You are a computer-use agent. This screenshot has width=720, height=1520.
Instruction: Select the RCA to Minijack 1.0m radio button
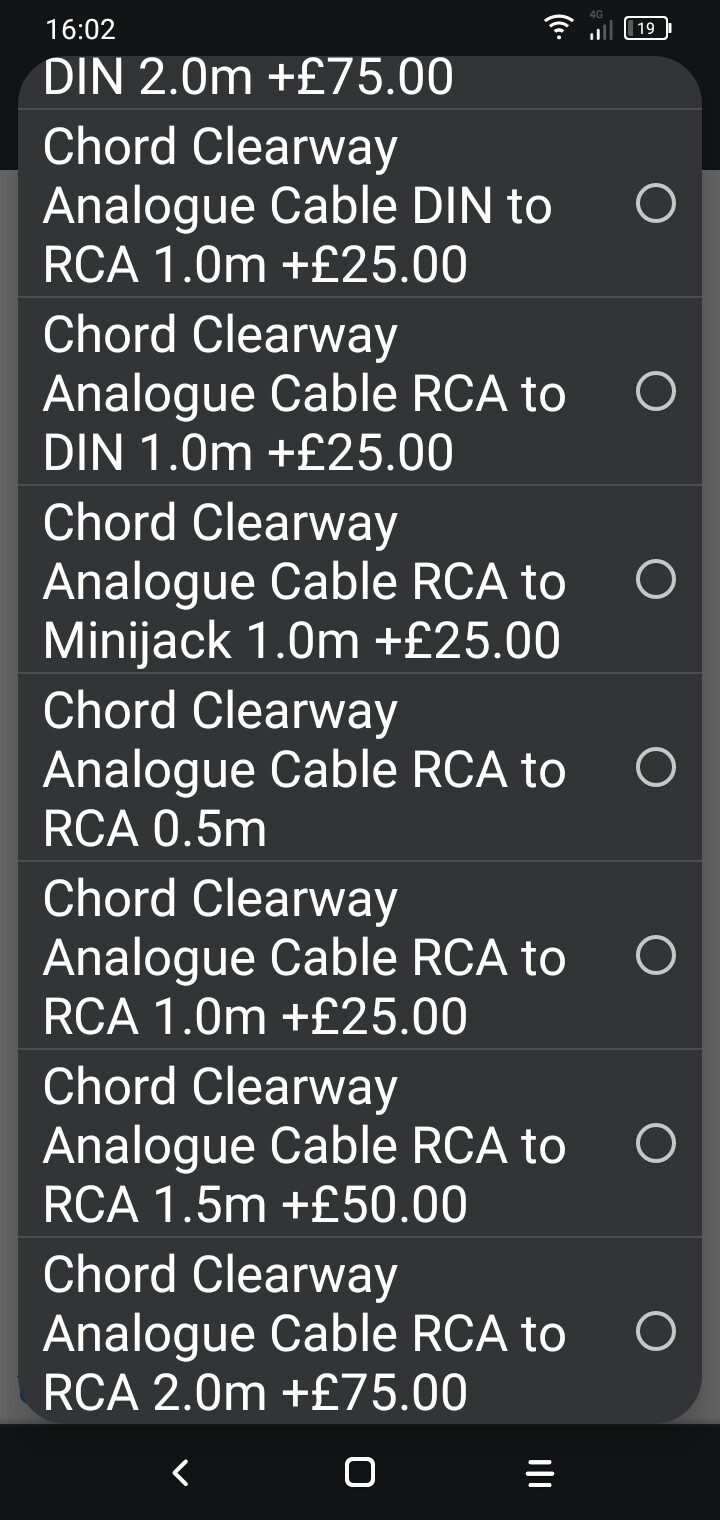pos(656,580)
